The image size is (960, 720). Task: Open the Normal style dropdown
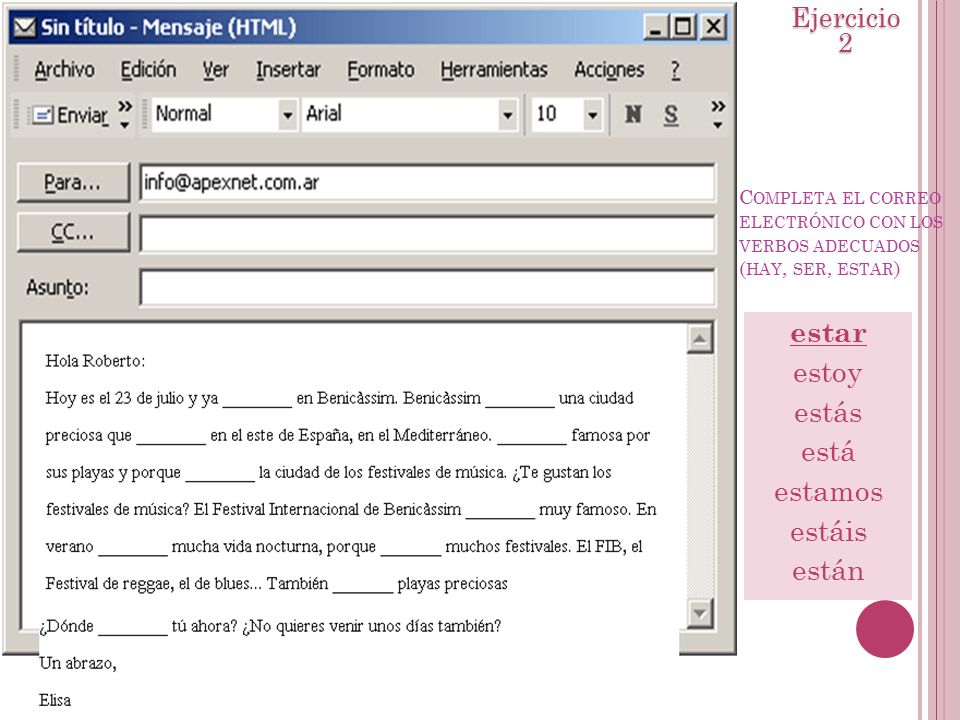click(x=287, y=114)
